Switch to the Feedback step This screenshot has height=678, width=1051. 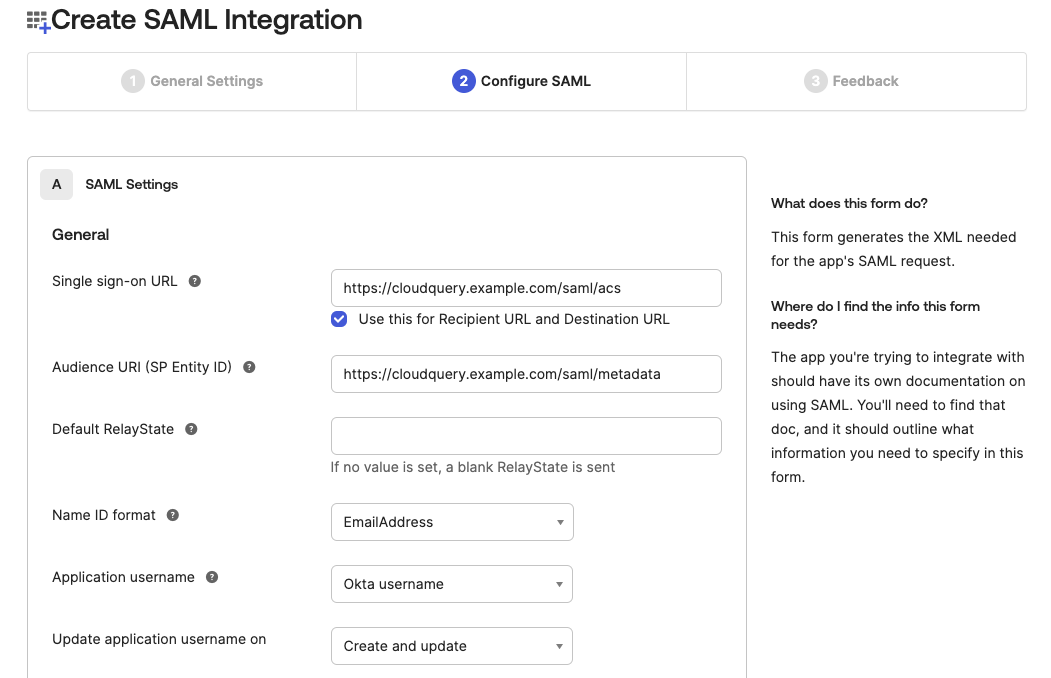tap(865, 81)
